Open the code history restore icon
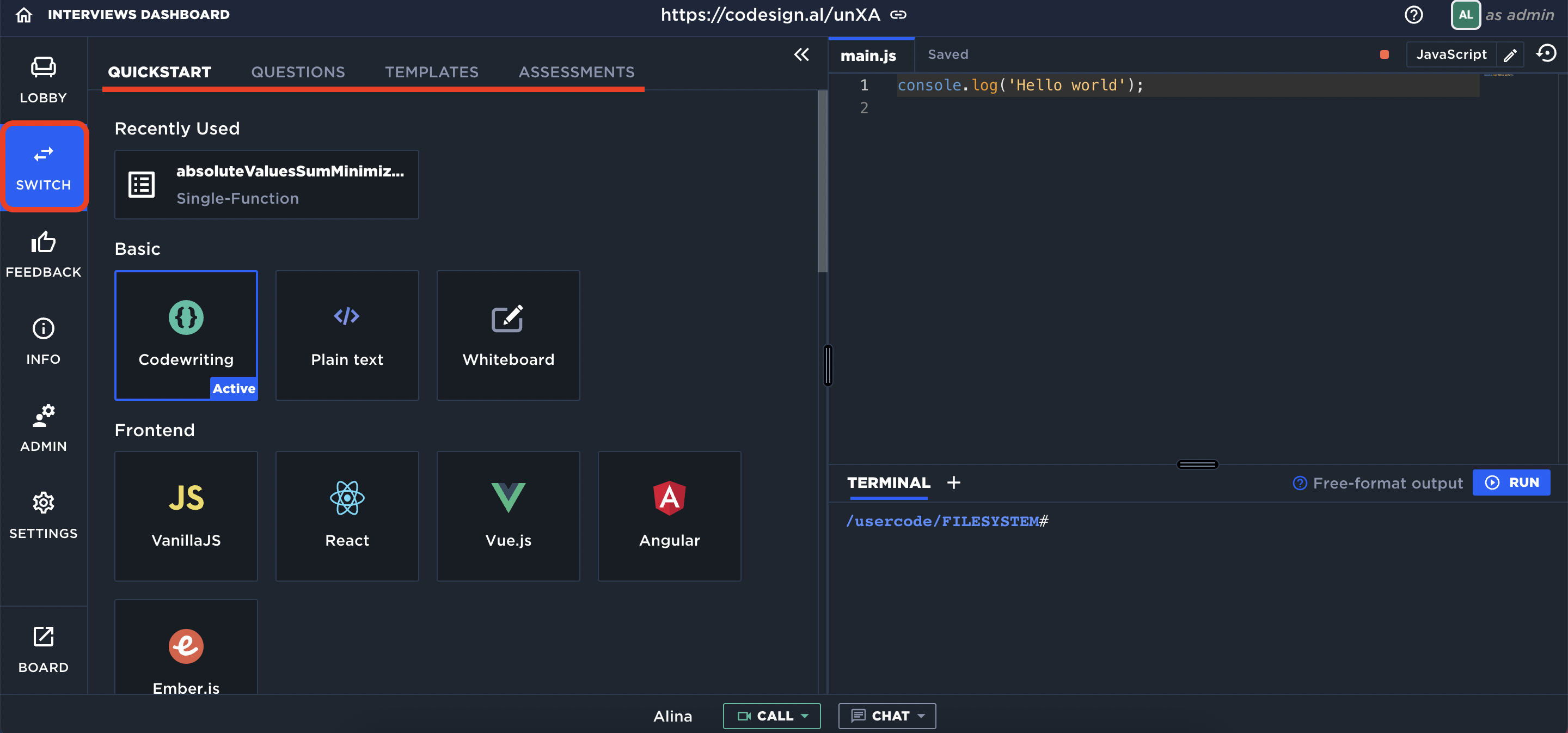The image size is (1568, 733). (1546, 53)
